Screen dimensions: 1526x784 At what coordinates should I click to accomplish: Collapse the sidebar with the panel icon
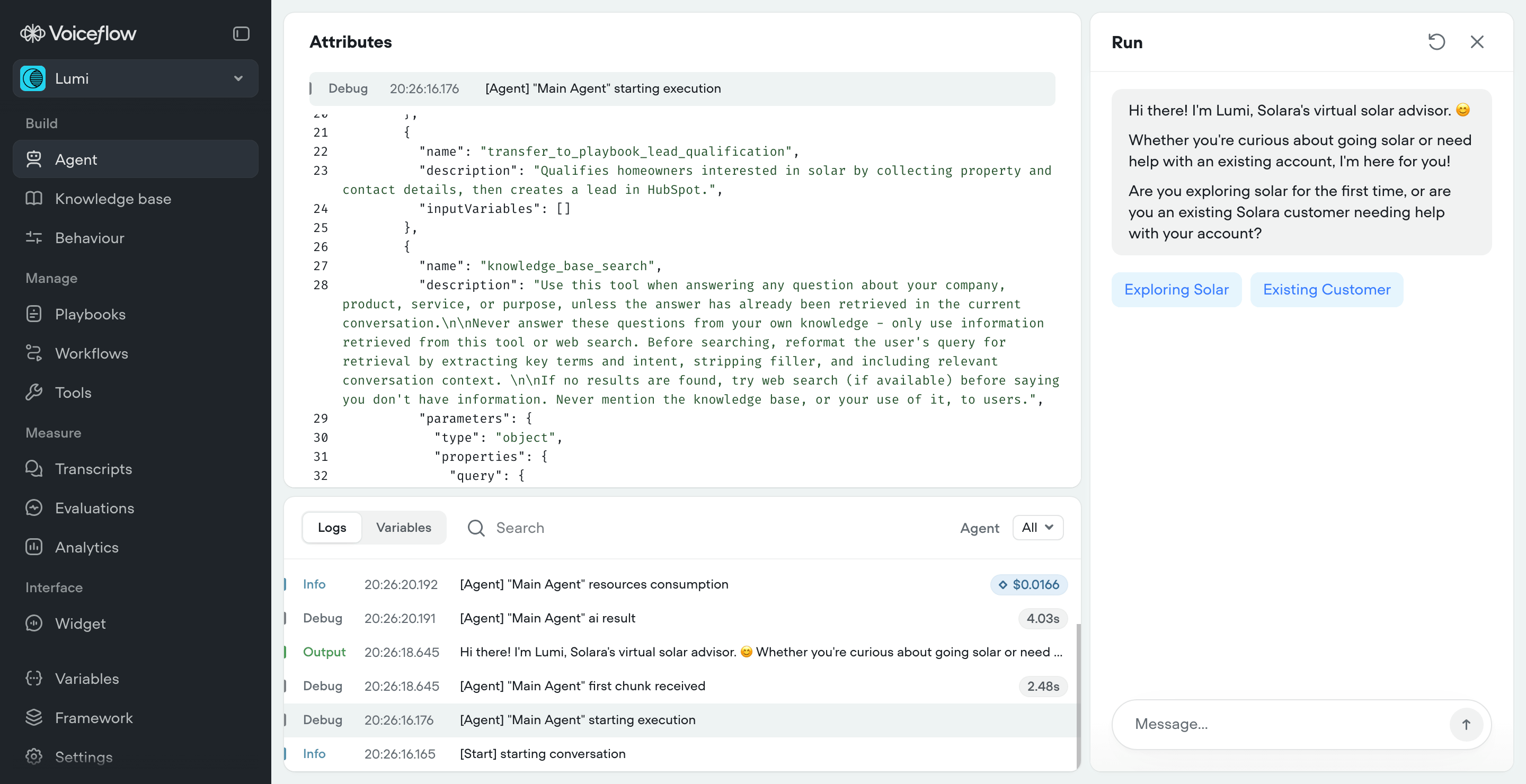tap(241, 34)
